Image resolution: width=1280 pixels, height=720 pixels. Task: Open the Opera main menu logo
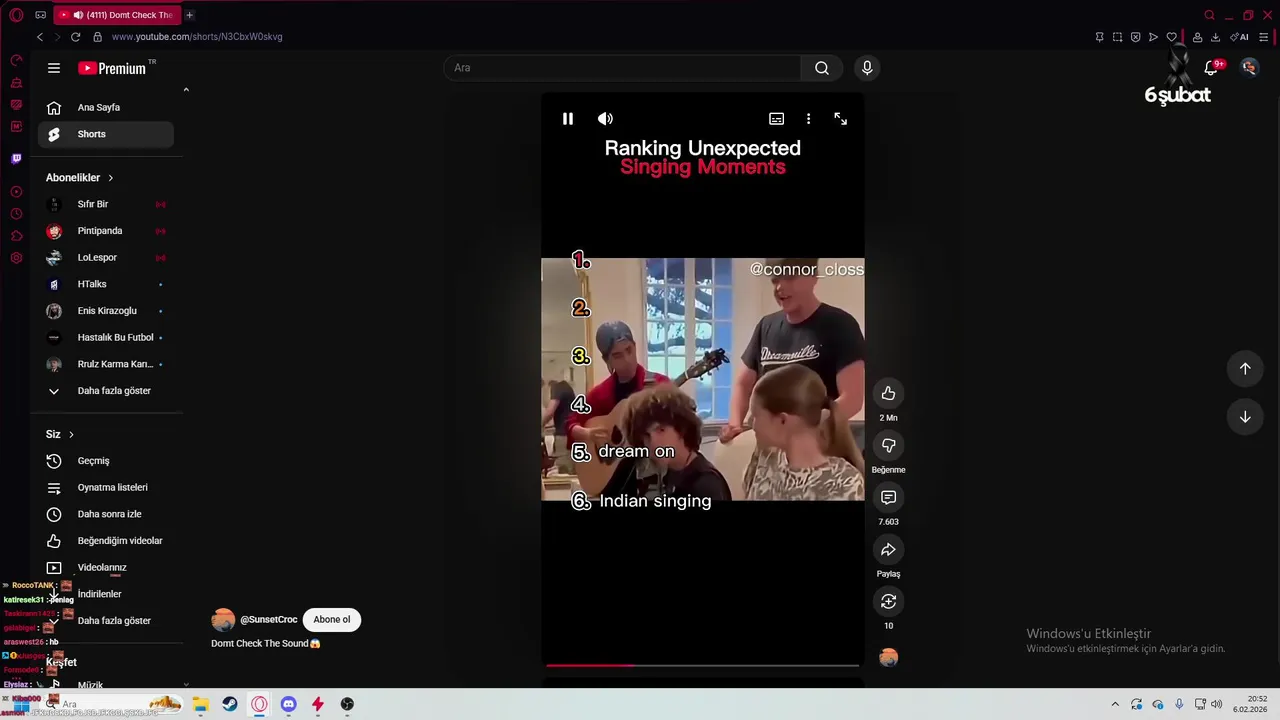[x=16, y=15]
